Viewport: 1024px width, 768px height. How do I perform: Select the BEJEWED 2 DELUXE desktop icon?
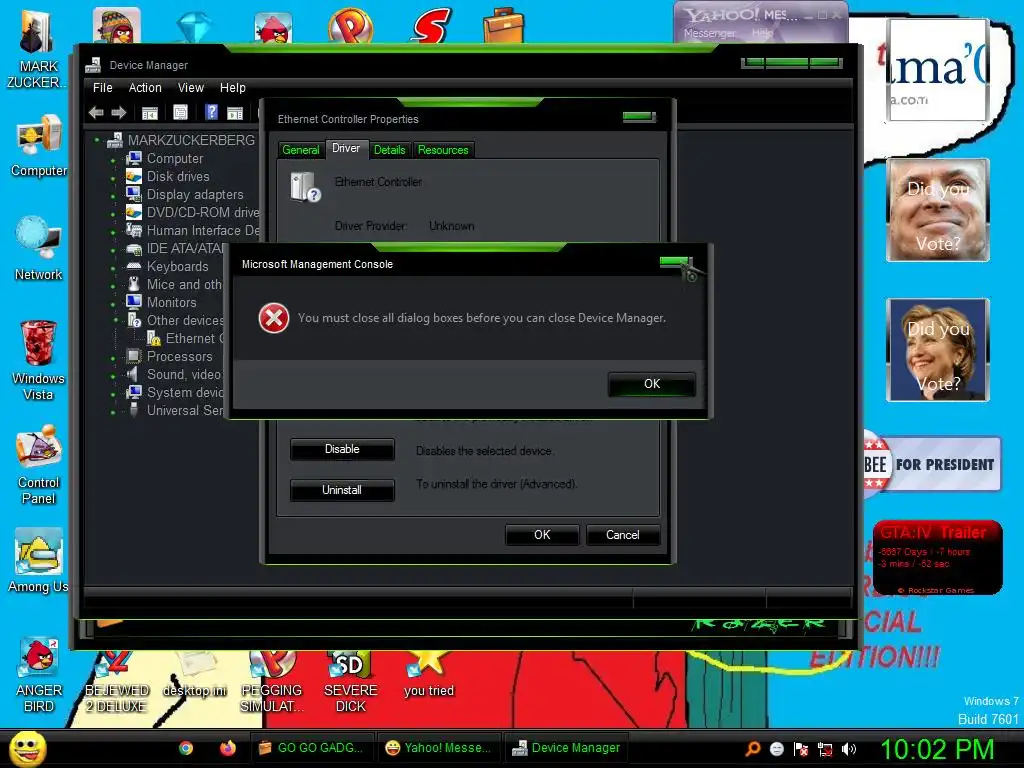click(117, 682)
